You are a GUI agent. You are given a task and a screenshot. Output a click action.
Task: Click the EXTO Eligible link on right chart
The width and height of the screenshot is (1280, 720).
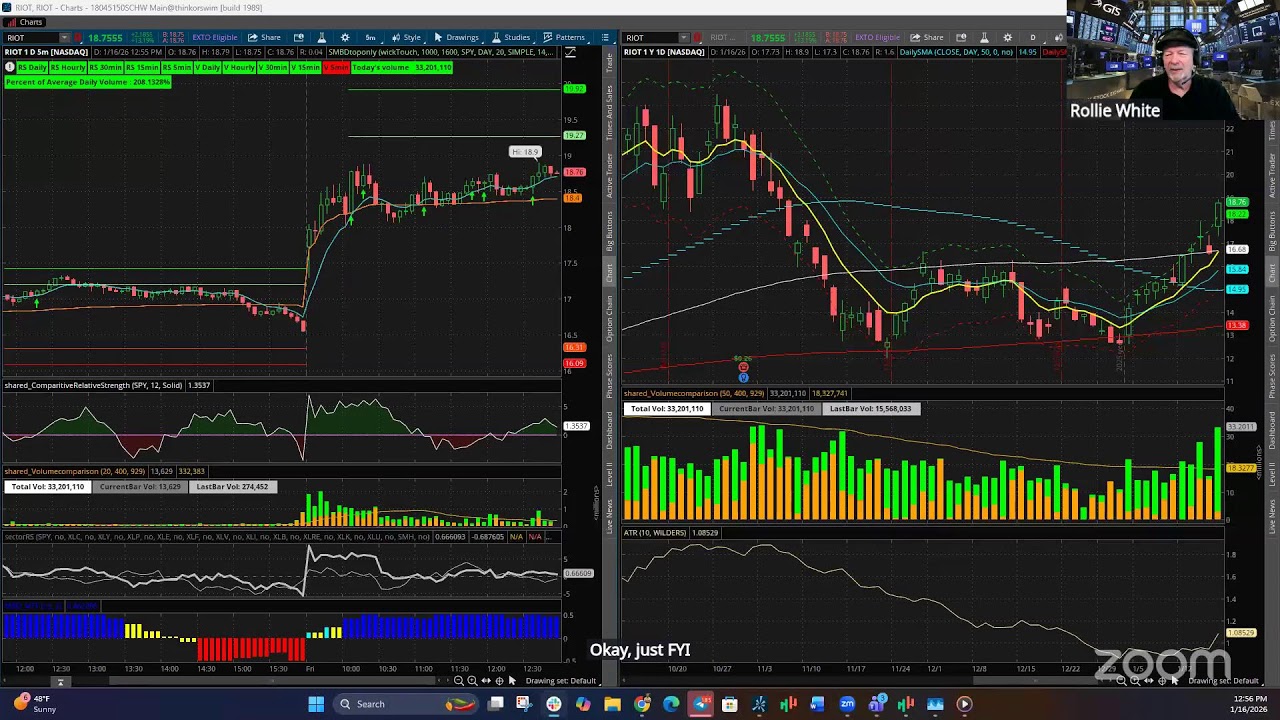point(877,38)
